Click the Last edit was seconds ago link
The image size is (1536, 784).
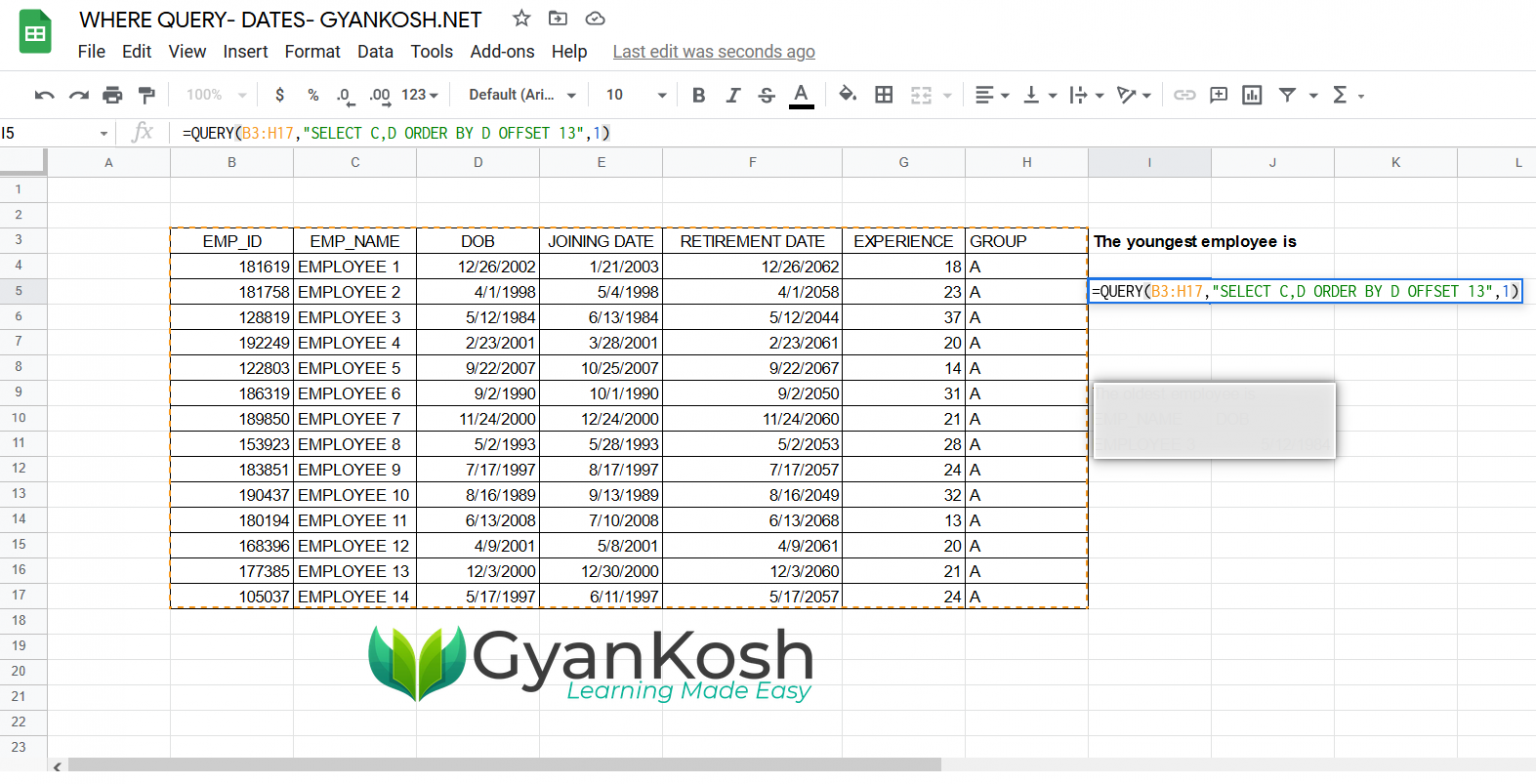point(714,51)
